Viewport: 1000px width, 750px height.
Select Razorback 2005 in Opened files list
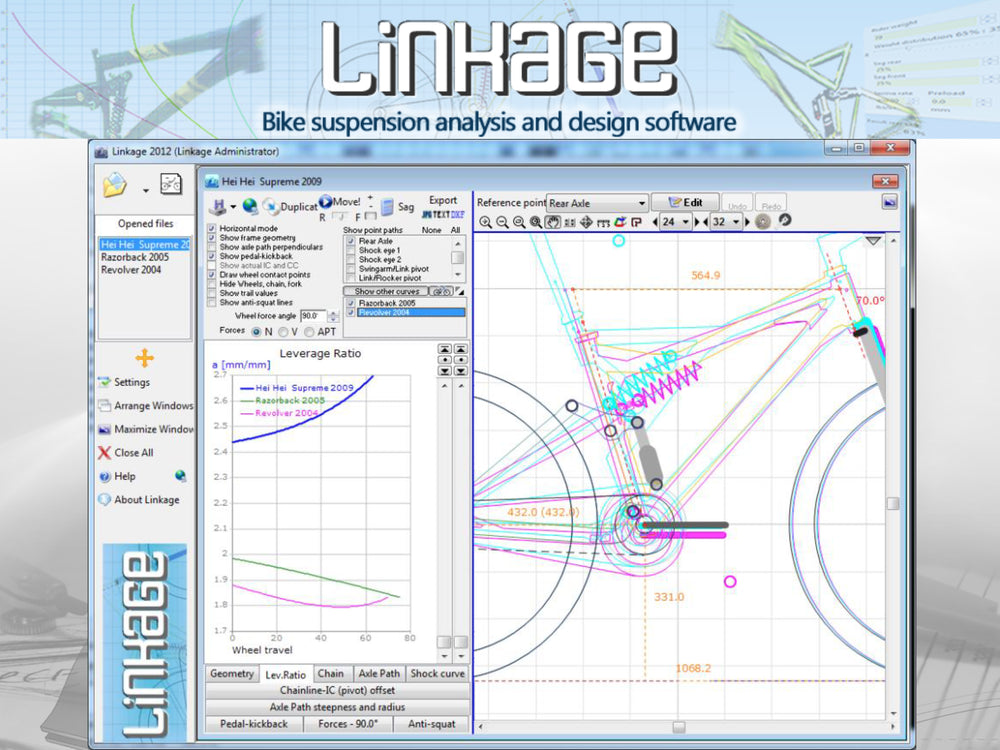click(x=135, y=257)
